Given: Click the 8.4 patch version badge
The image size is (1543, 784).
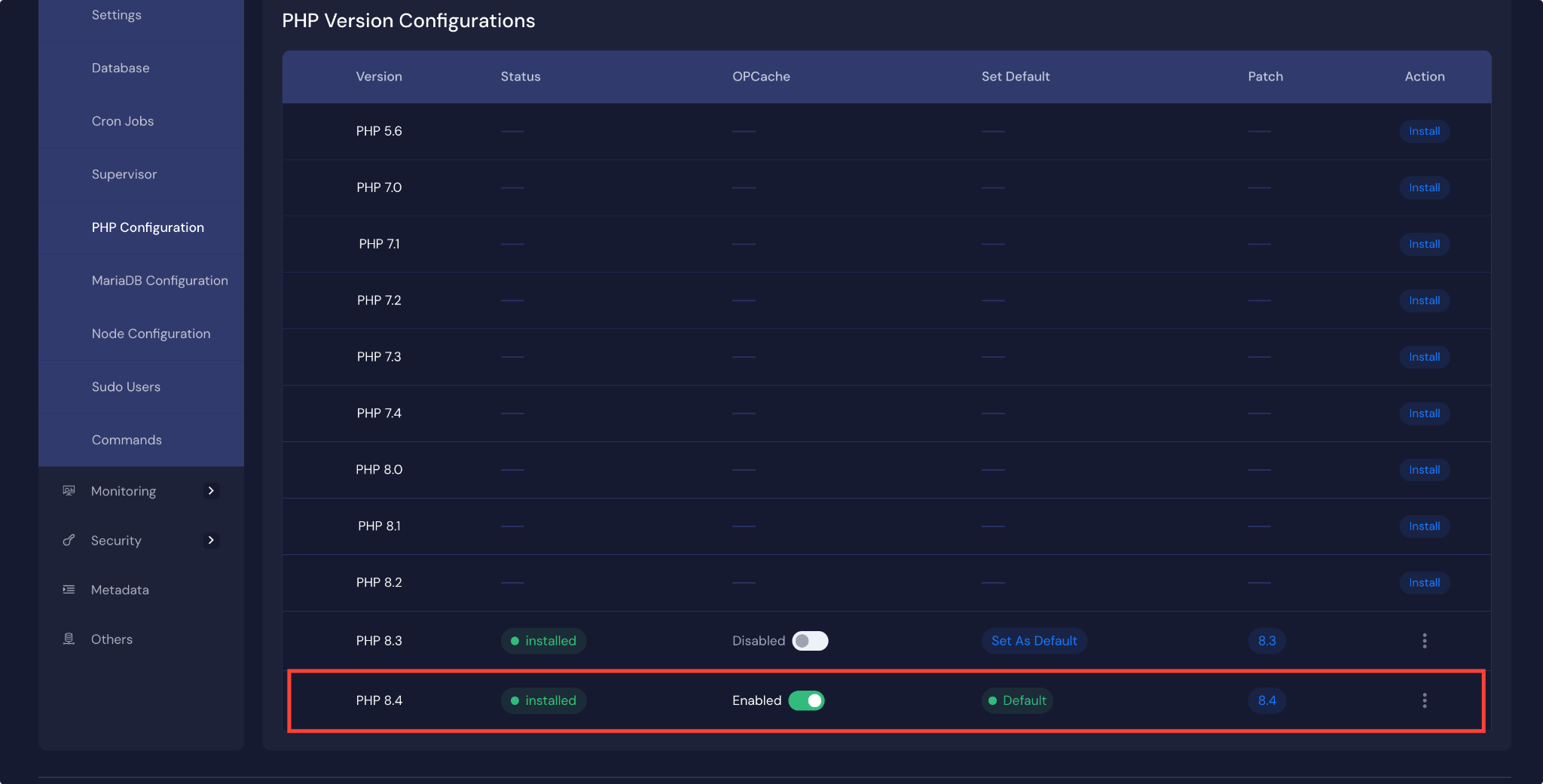Looking at the screenshot, I should click(1266, 700).
